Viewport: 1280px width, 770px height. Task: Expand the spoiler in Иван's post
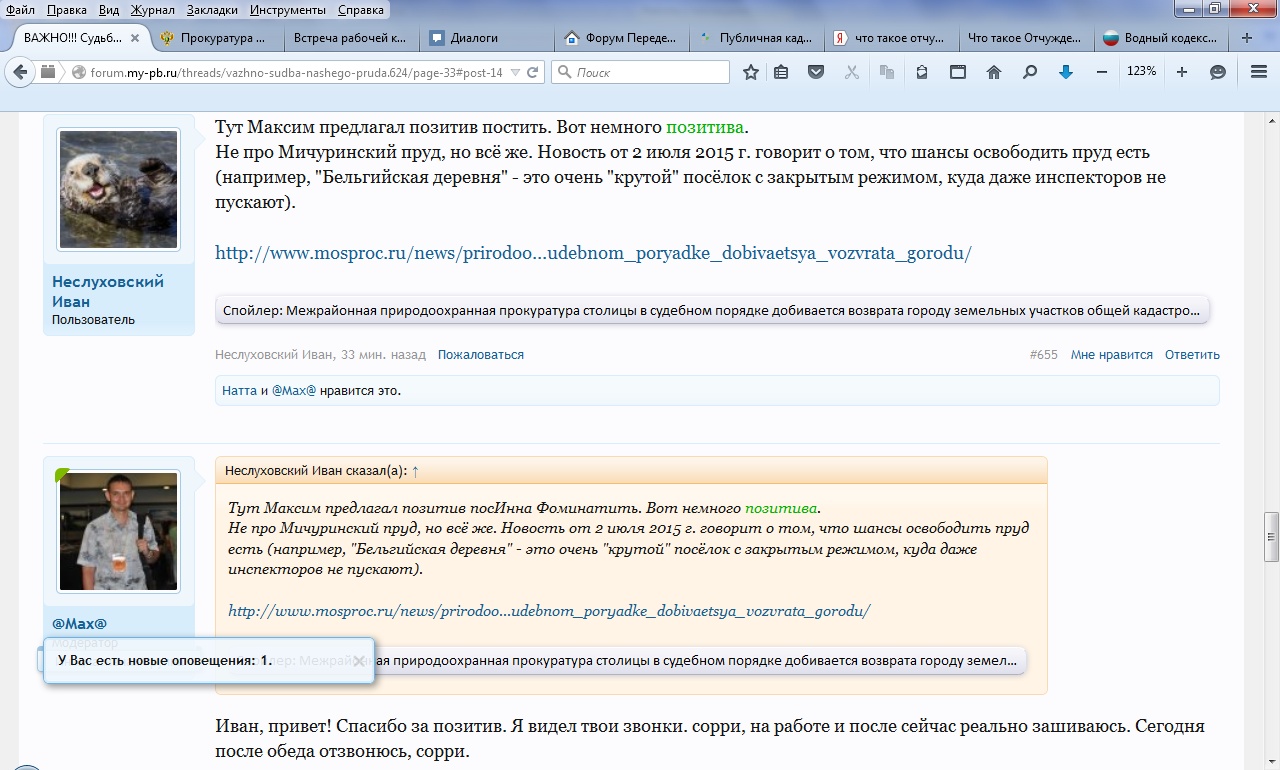(x=712, y=310)
